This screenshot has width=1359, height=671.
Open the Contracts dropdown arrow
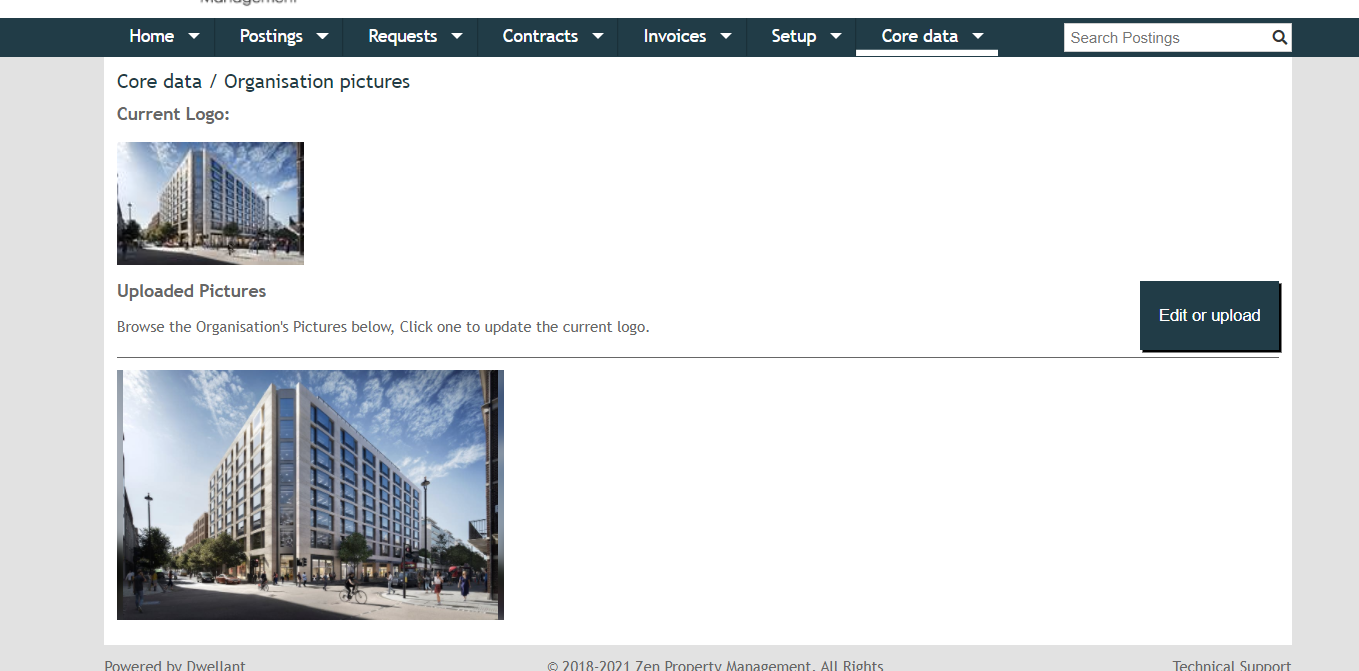pyautogui.click(x=598, y=36)
